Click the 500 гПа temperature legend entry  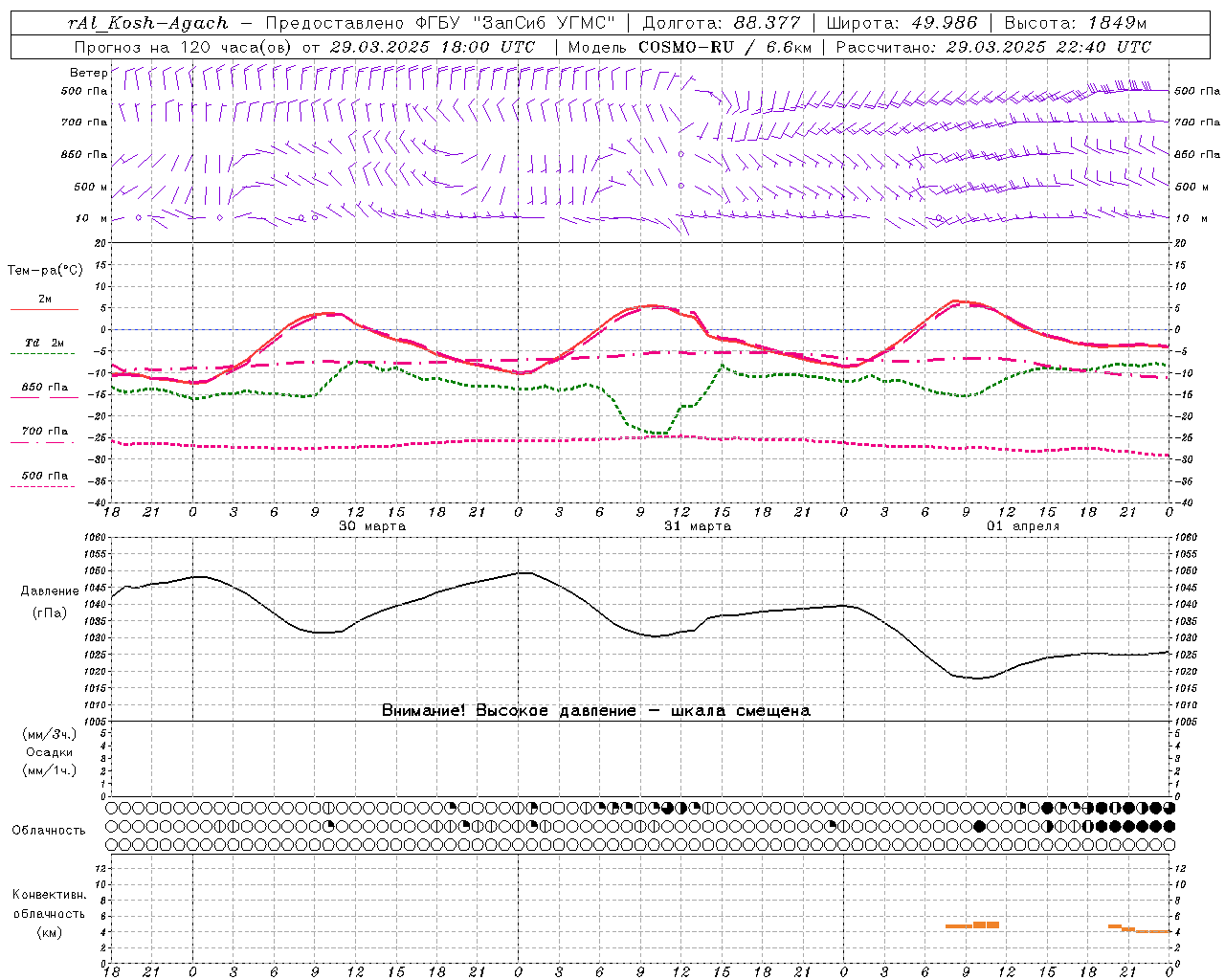(45, 475)
